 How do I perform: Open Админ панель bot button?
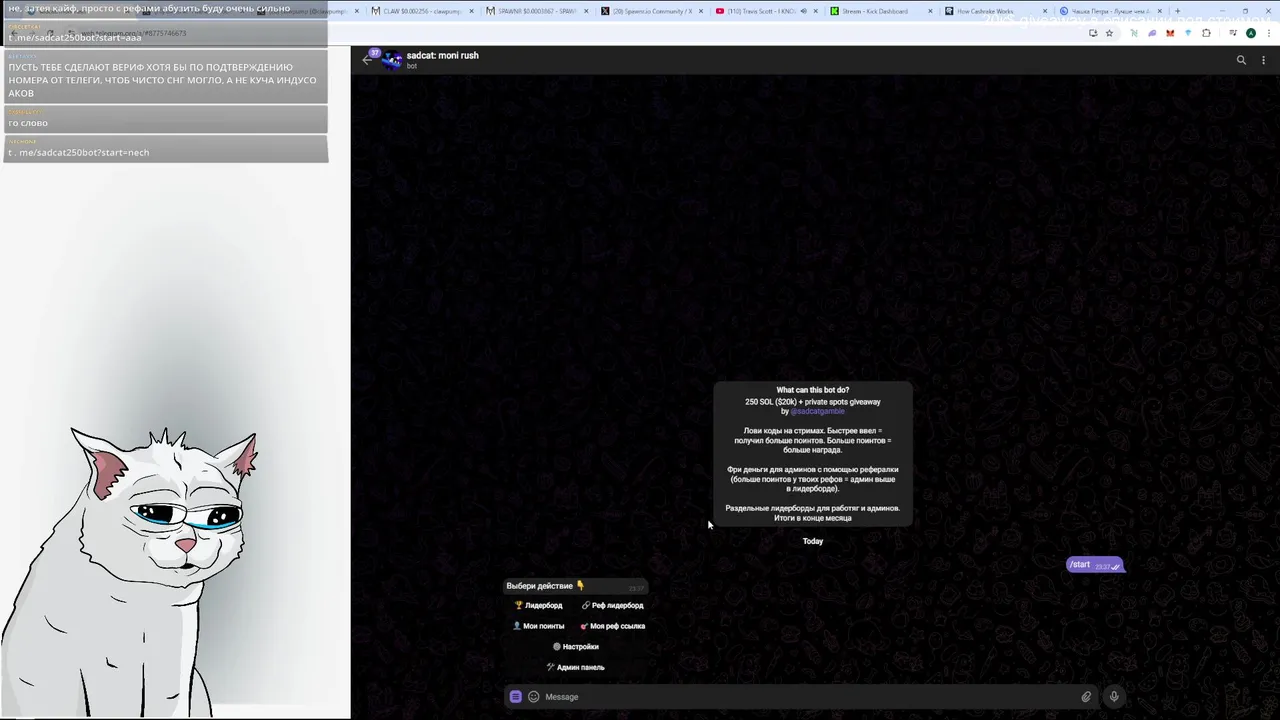576,667
